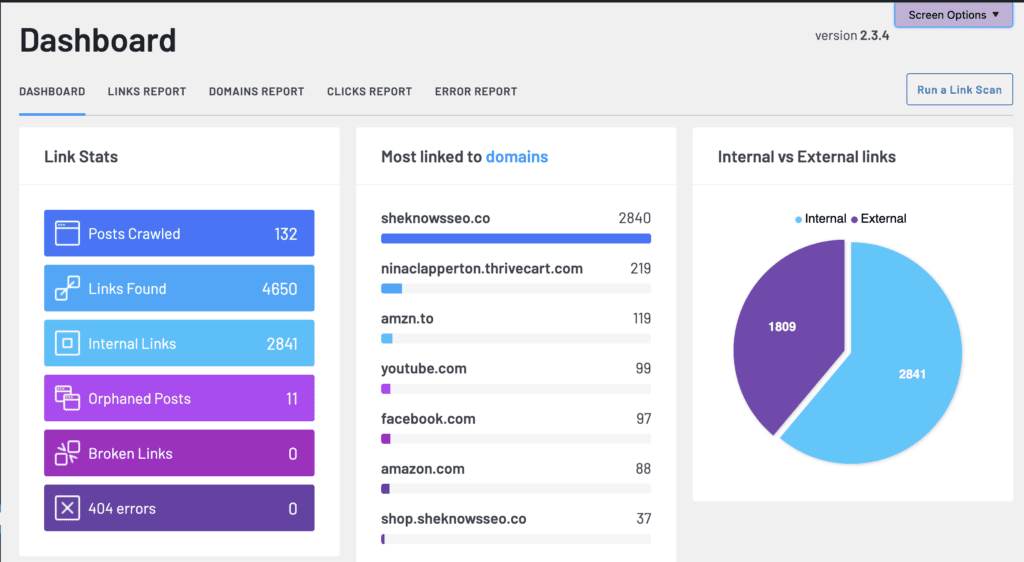Click the Orphaned Posts stacked windows icon
Viewport: 1024px width, 562px height.
pos(67,398)
